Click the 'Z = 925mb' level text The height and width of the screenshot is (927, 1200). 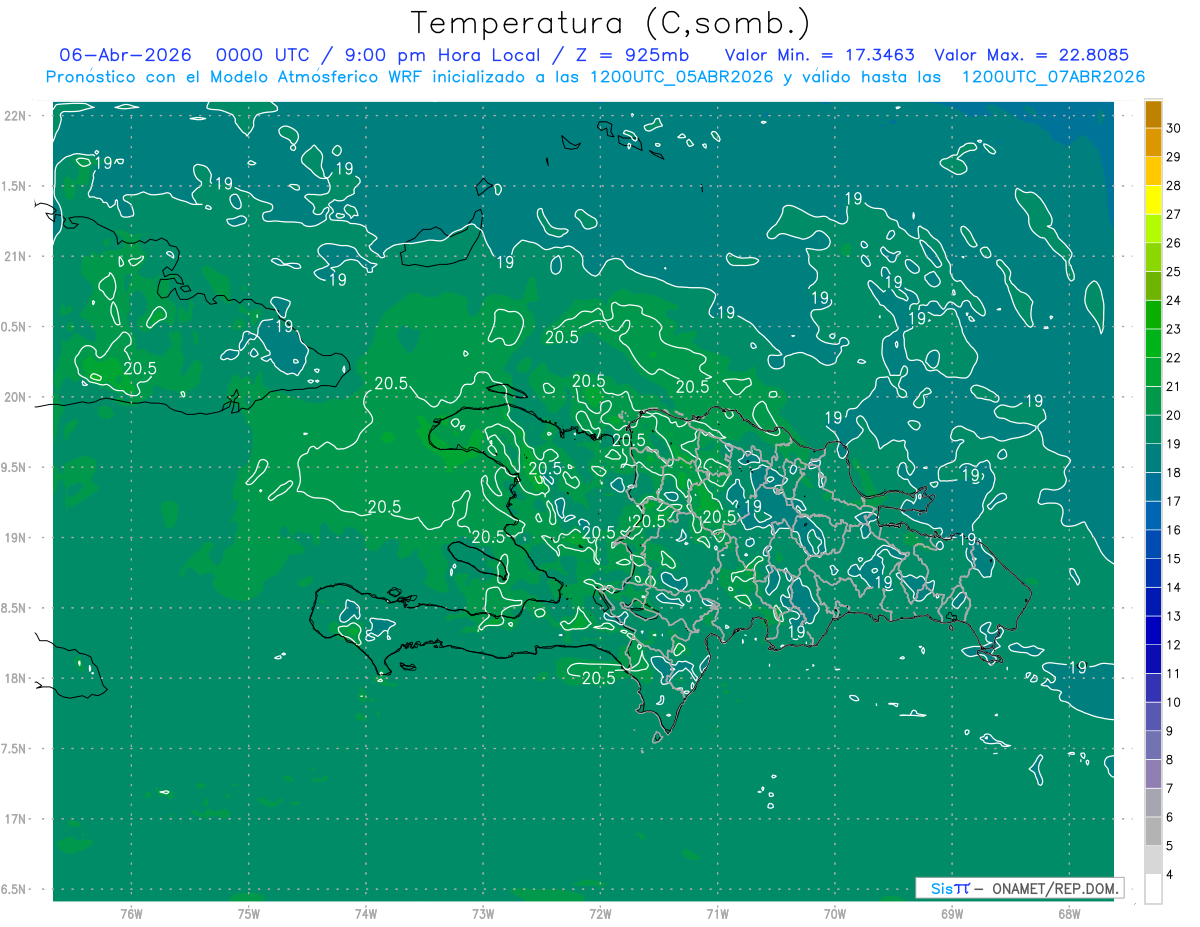click(x=639, y=55)
